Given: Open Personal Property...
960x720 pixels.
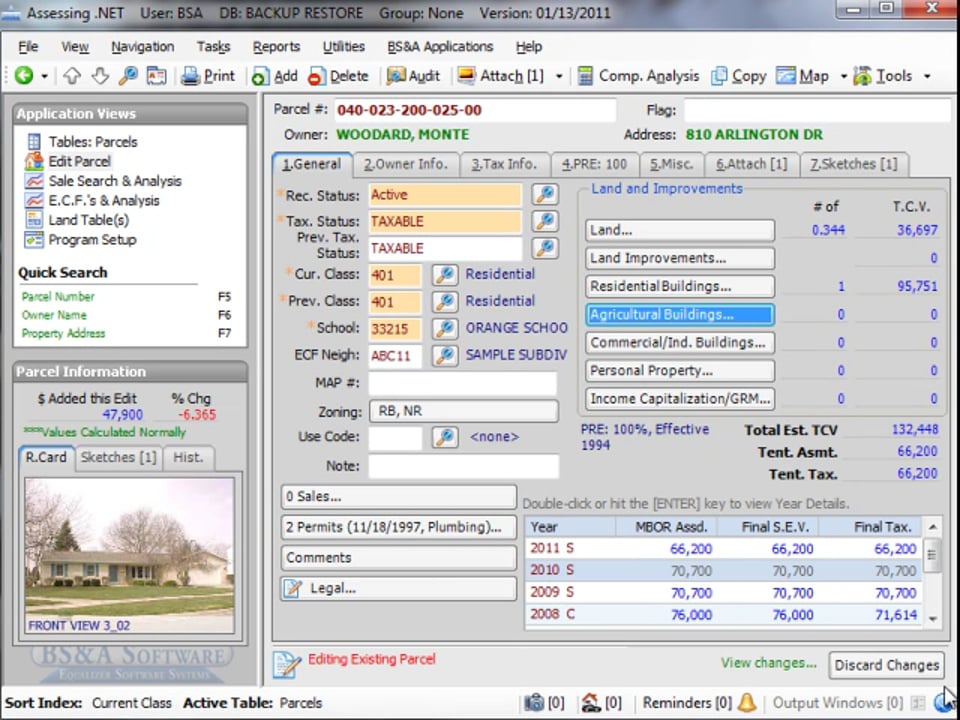Looking at the screenshot, I should [680, 370].
